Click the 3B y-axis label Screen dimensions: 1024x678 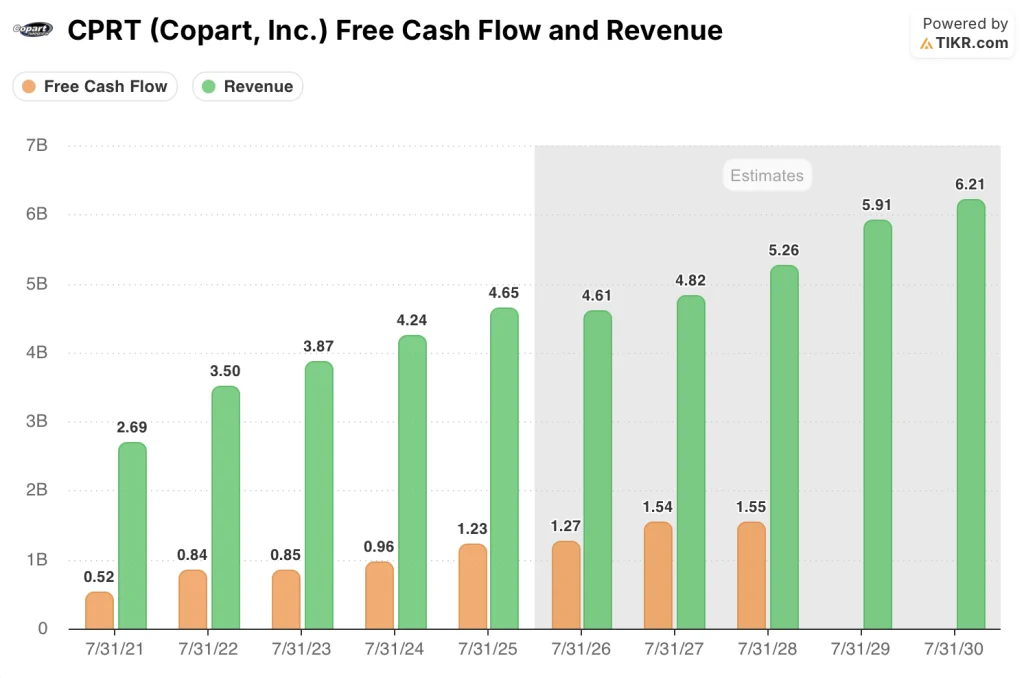pos(37,421)
